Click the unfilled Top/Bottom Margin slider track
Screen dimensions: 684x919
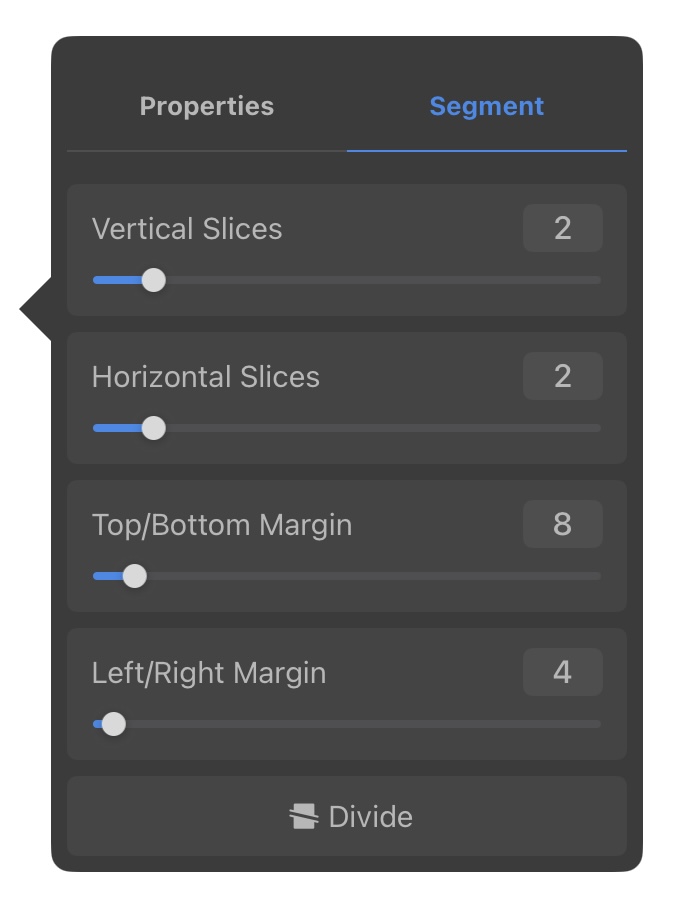[374, 576]
